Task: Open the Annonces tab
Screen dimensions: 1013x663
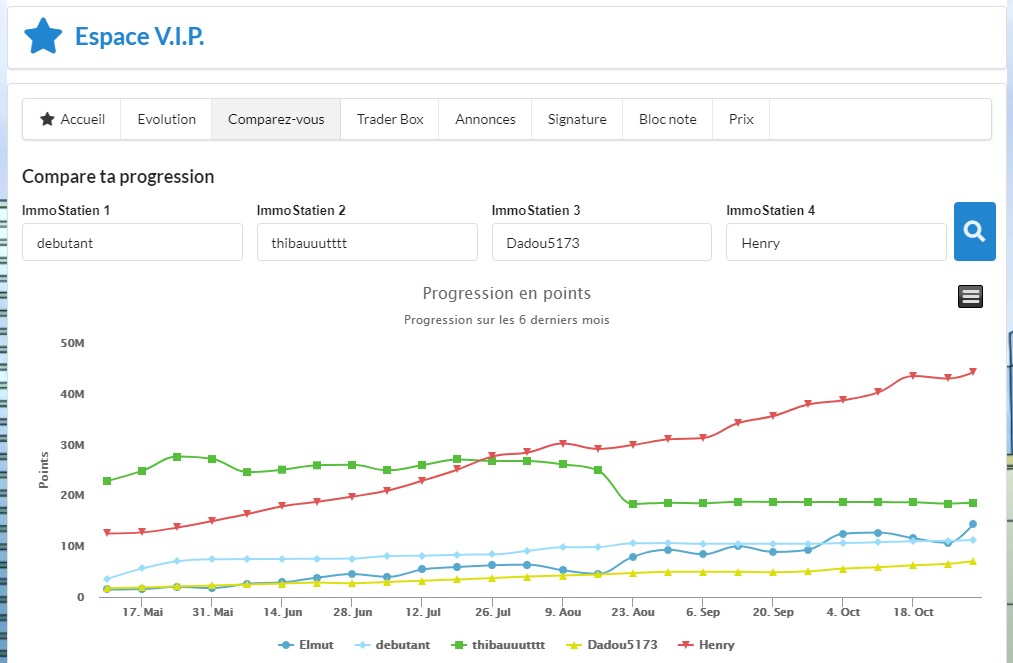Action: (485, 119)
